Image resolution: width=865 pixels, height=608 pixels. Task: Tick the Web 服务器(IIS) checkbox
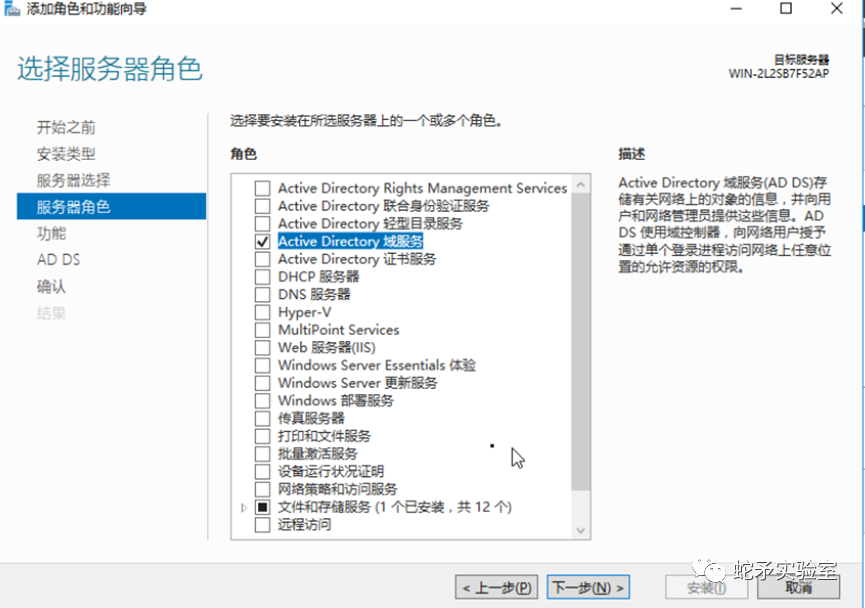click(x=263, y=348)
